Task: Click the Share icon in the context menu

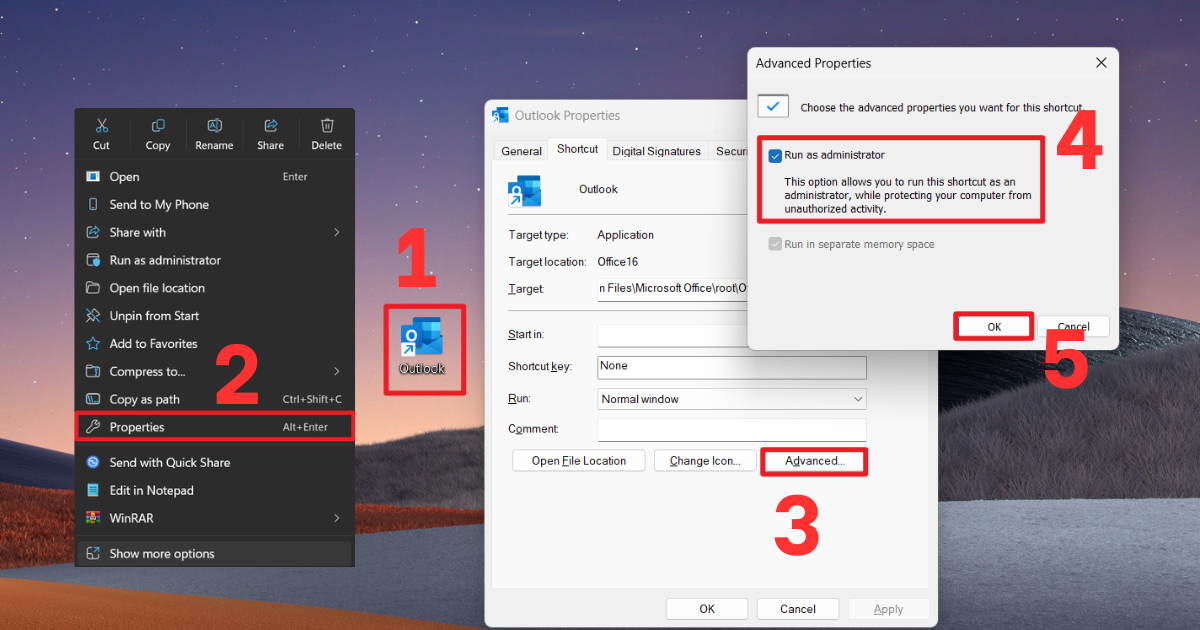Action: pyautogui.click(x=270, y=126)
